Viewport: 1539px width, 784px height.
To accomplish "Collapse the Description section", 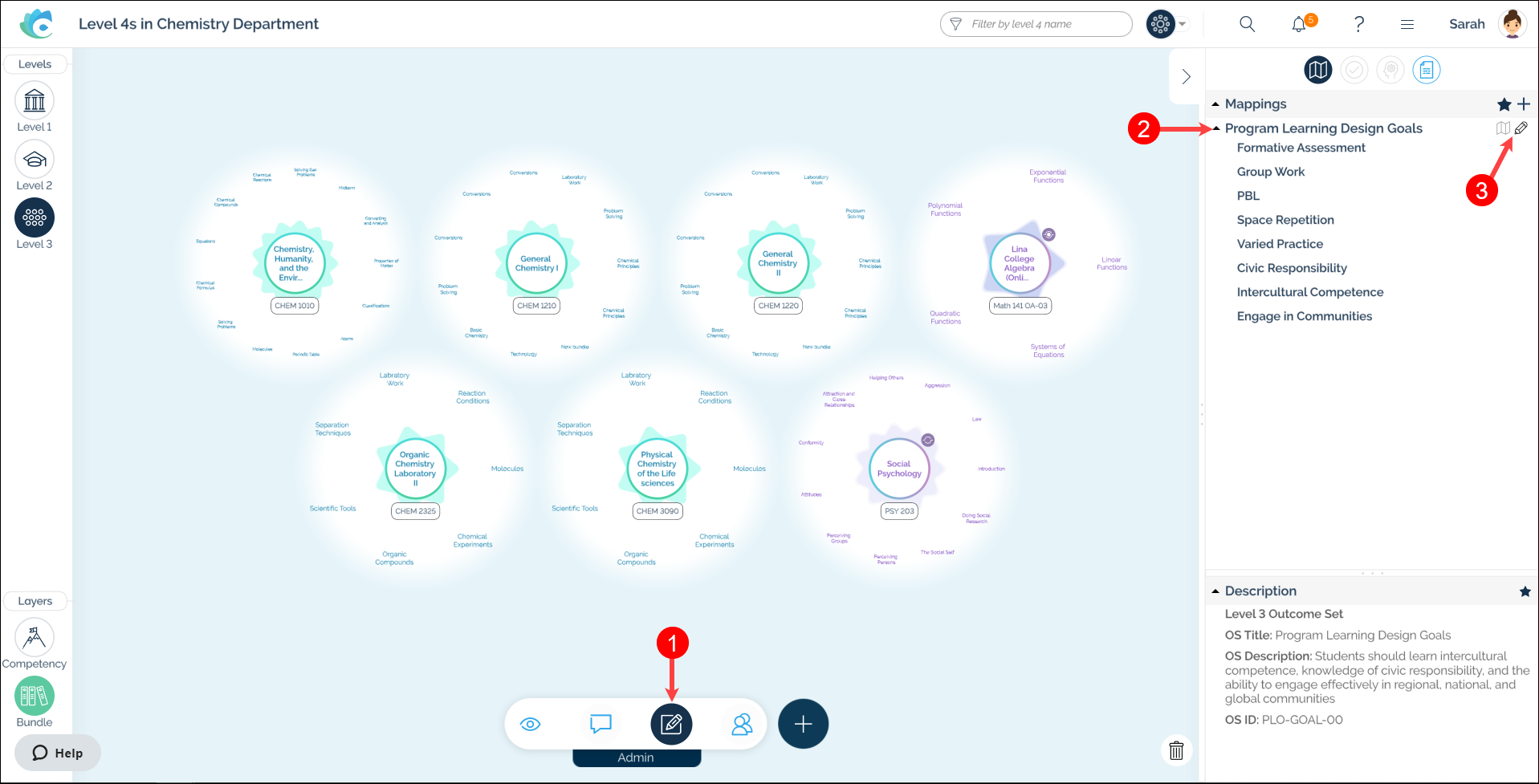I will click(x=1215, y=591).
